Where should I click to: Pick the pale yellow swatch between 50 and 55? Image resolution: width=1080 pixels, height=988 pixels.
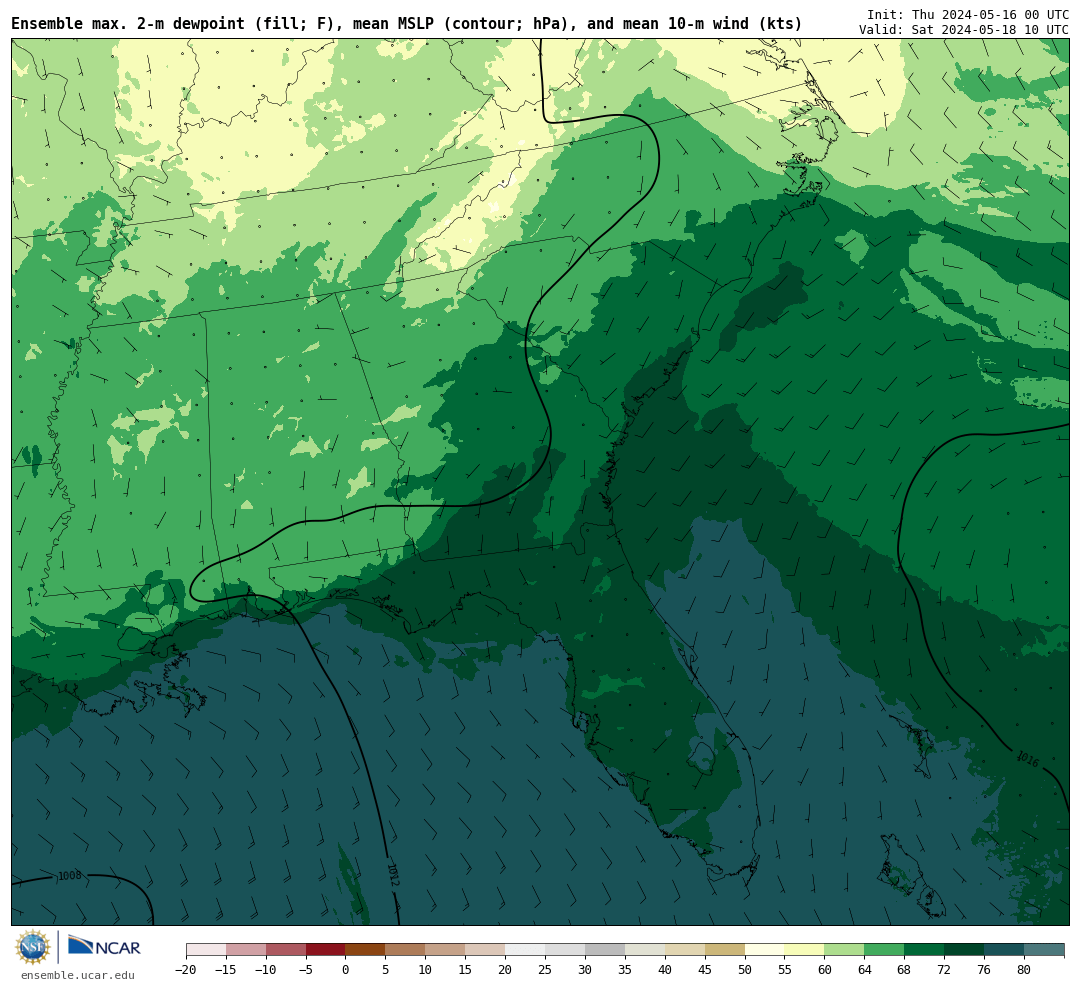point(765,950)
